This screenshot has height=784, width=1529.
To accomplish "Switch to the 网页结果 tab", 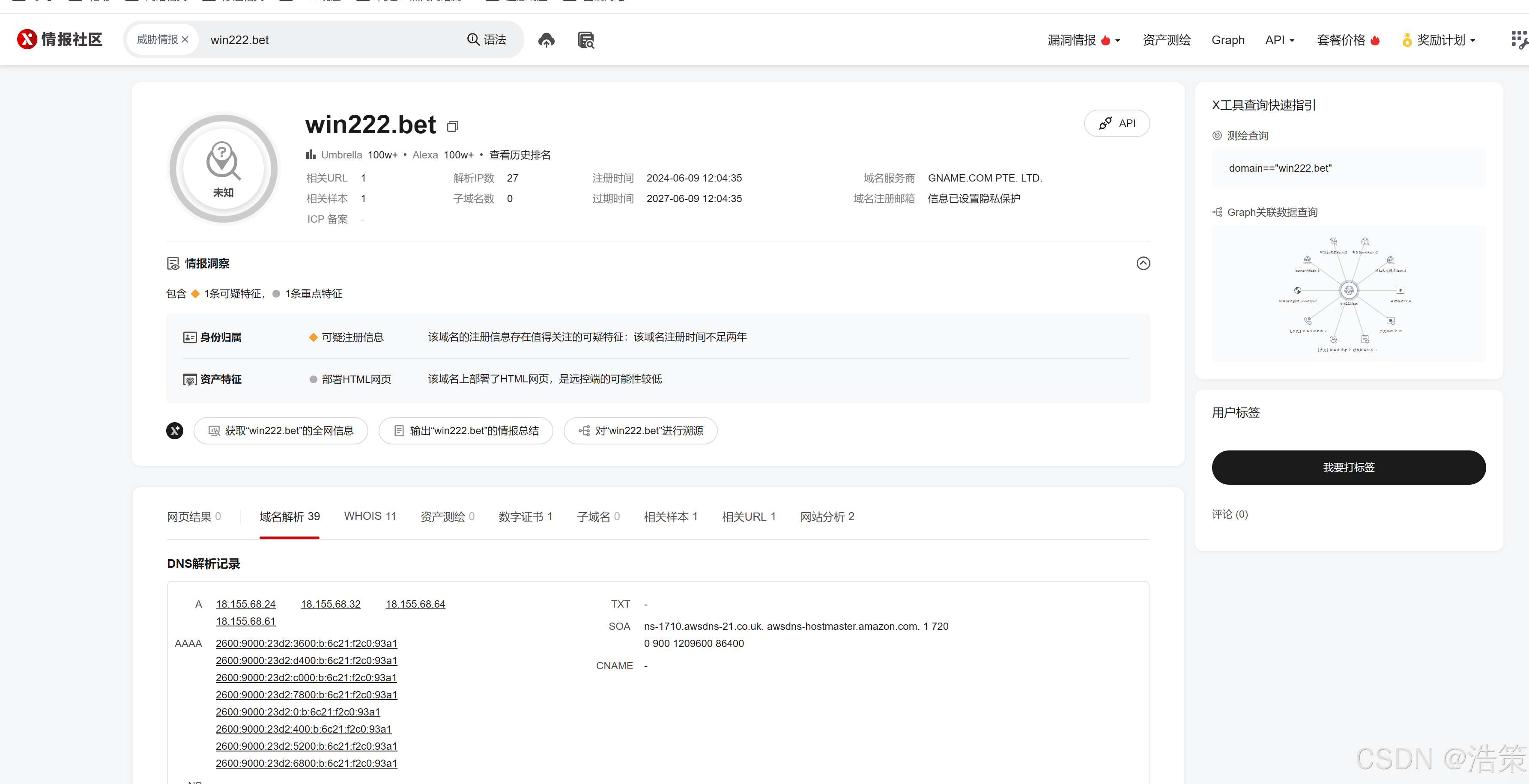I will tap(194, 516).
